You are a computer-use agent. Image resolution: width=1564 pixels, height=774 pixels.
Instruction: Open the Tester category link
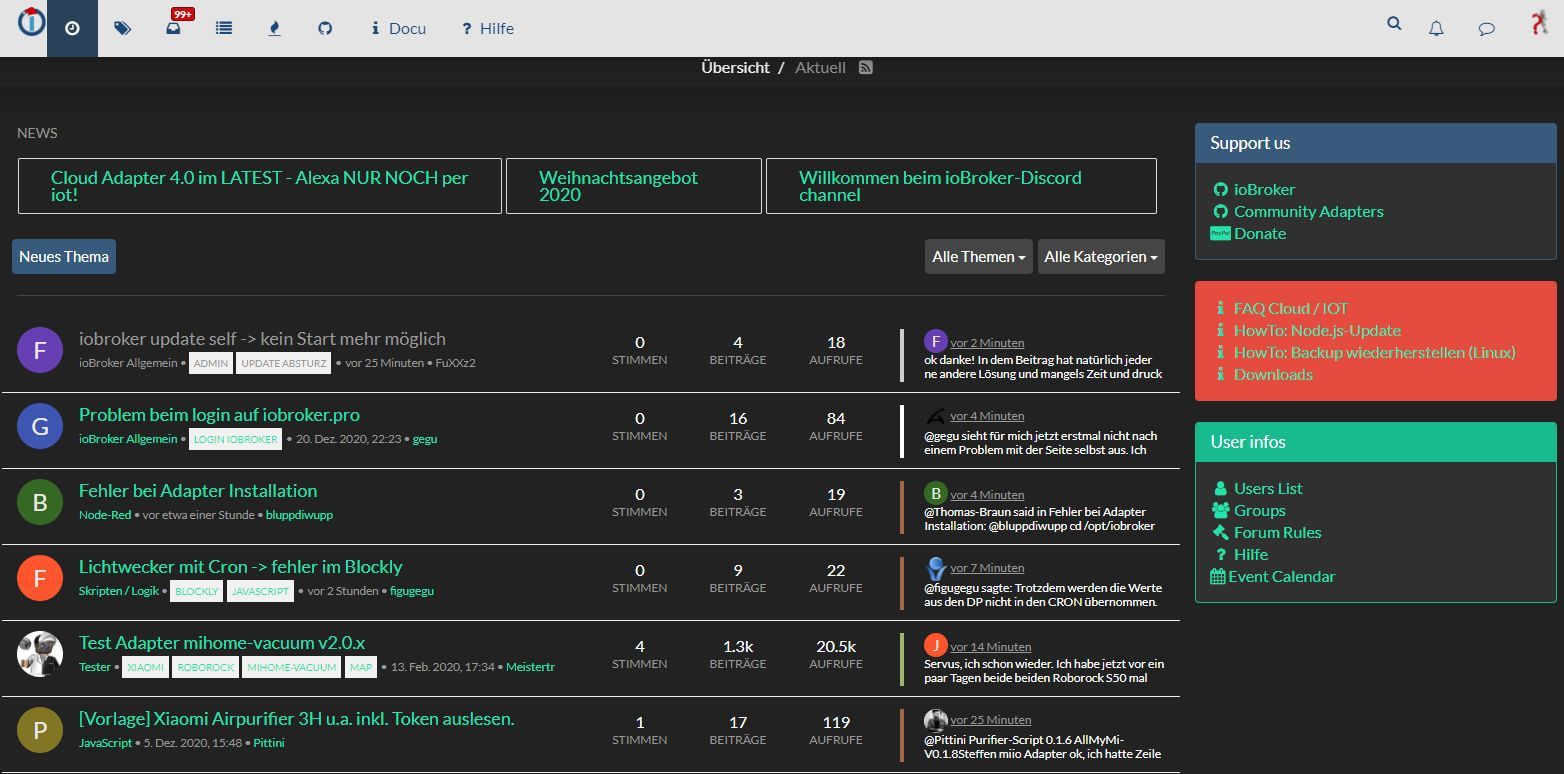(x=95, y=667)
